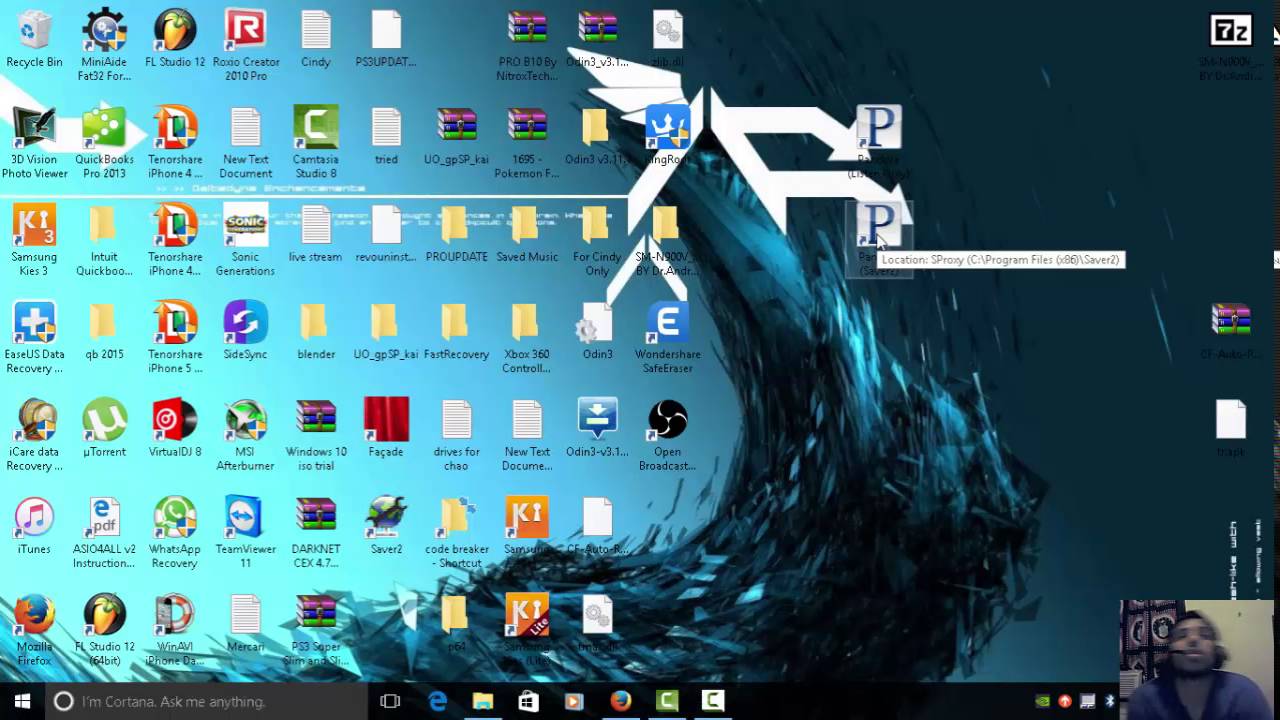
Task: Launch the KingRoot shortcut
Action: click(668, 138)
